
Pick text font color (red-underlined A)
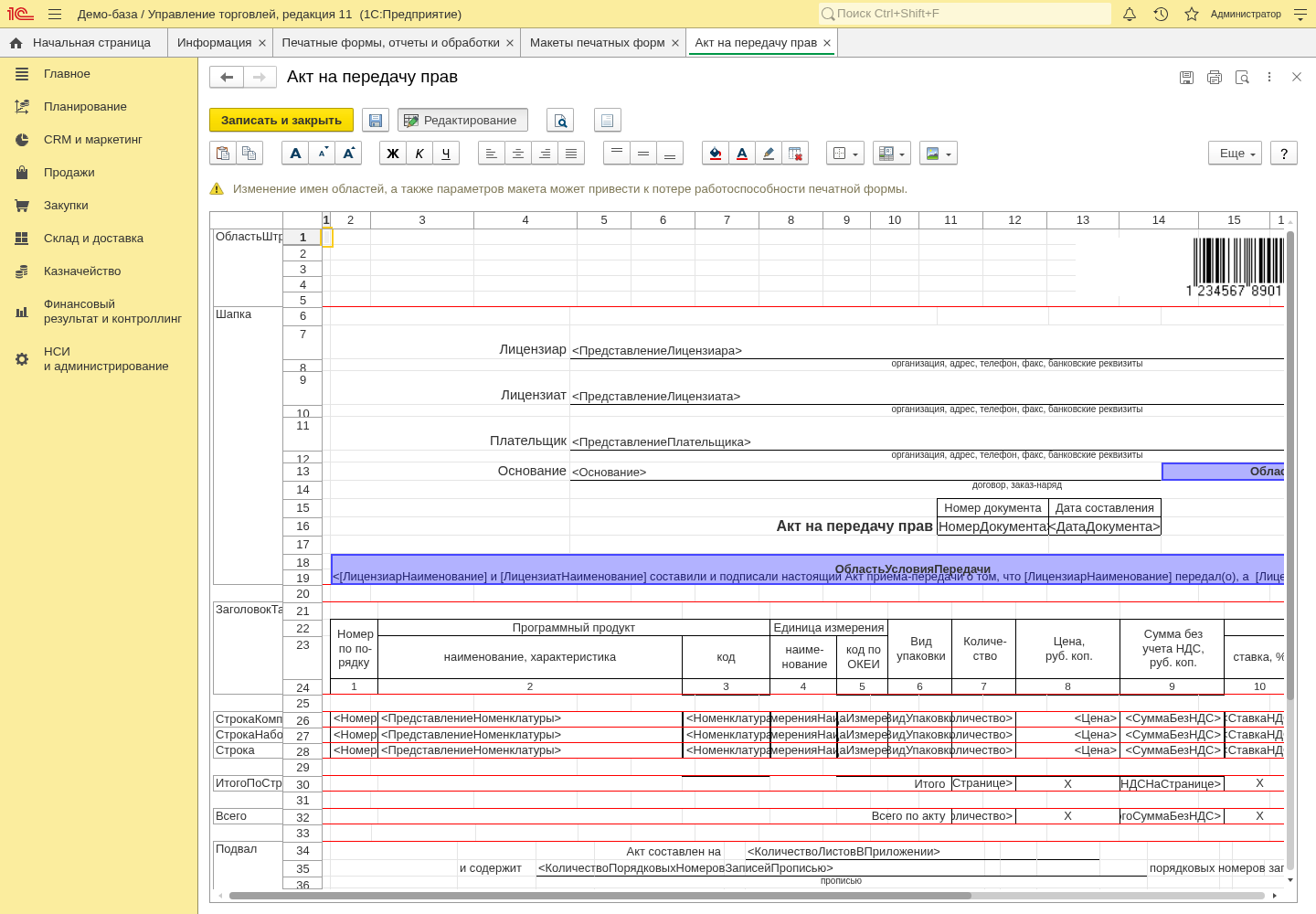click(742, 154)
